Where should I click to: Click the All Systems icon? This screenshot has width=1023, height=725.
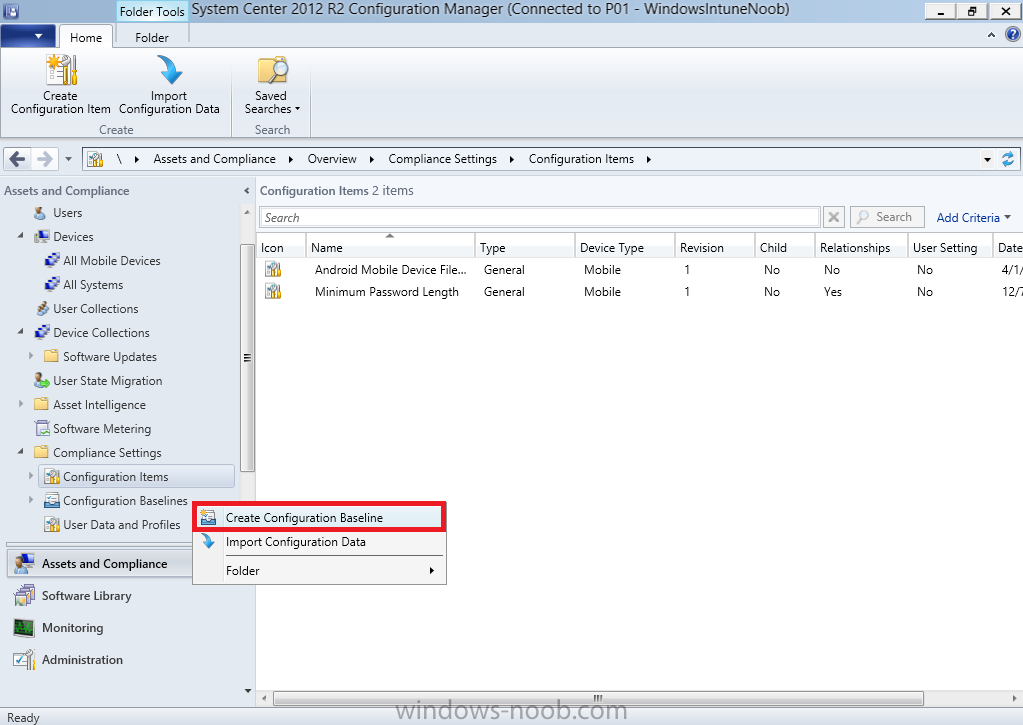[x=52, y=285]
